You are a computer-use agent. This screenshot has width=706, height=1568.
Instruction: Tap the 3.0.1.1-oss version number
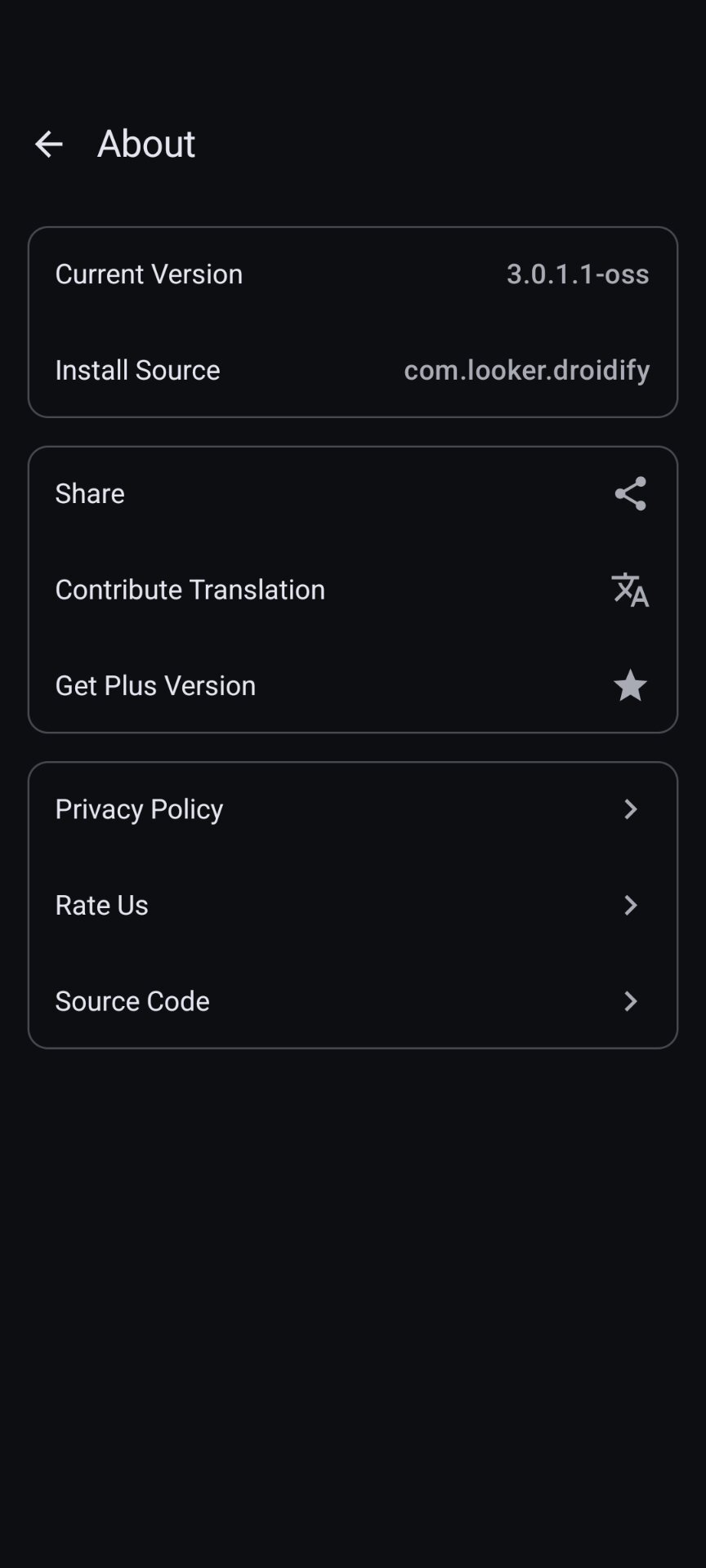click(578, 274)
